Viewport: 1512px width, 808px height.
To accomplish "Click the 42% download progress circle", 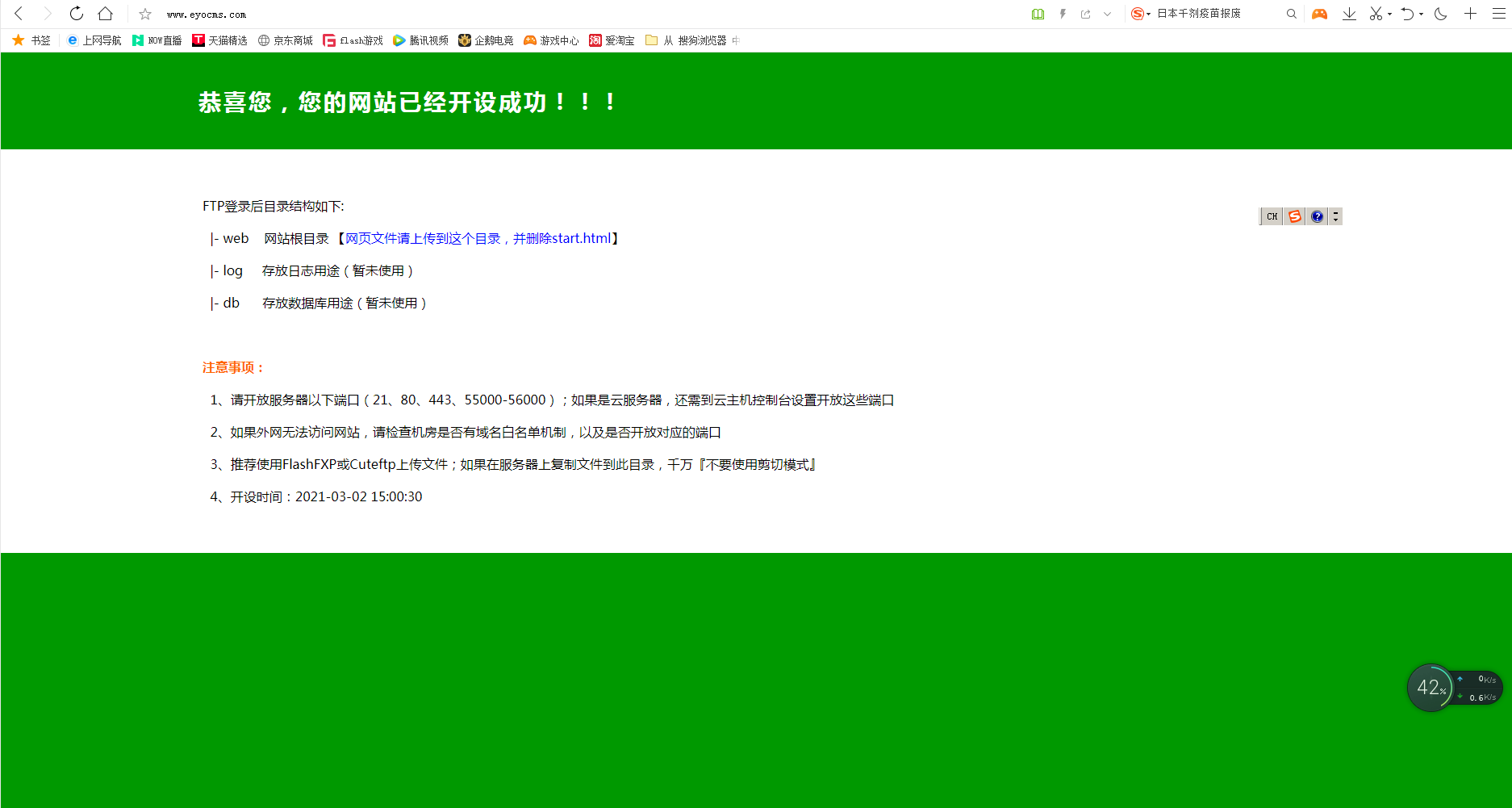I will pyautogui.click(x=1432, y=687).
